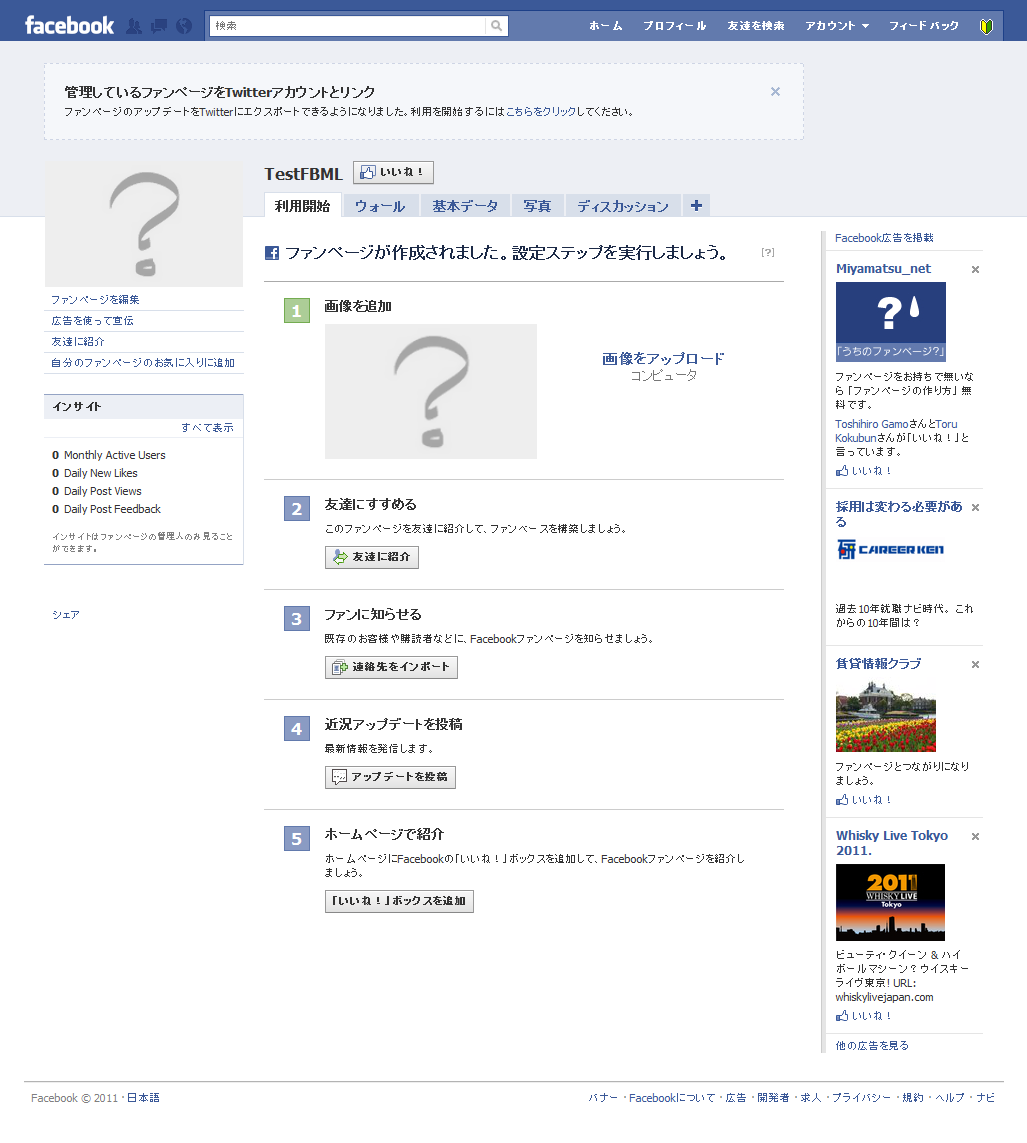Image resolution: width=1027 pixels, height=1143 pixels.
Task: Click the page profile placeholder image
Action: tap(144, 224)
